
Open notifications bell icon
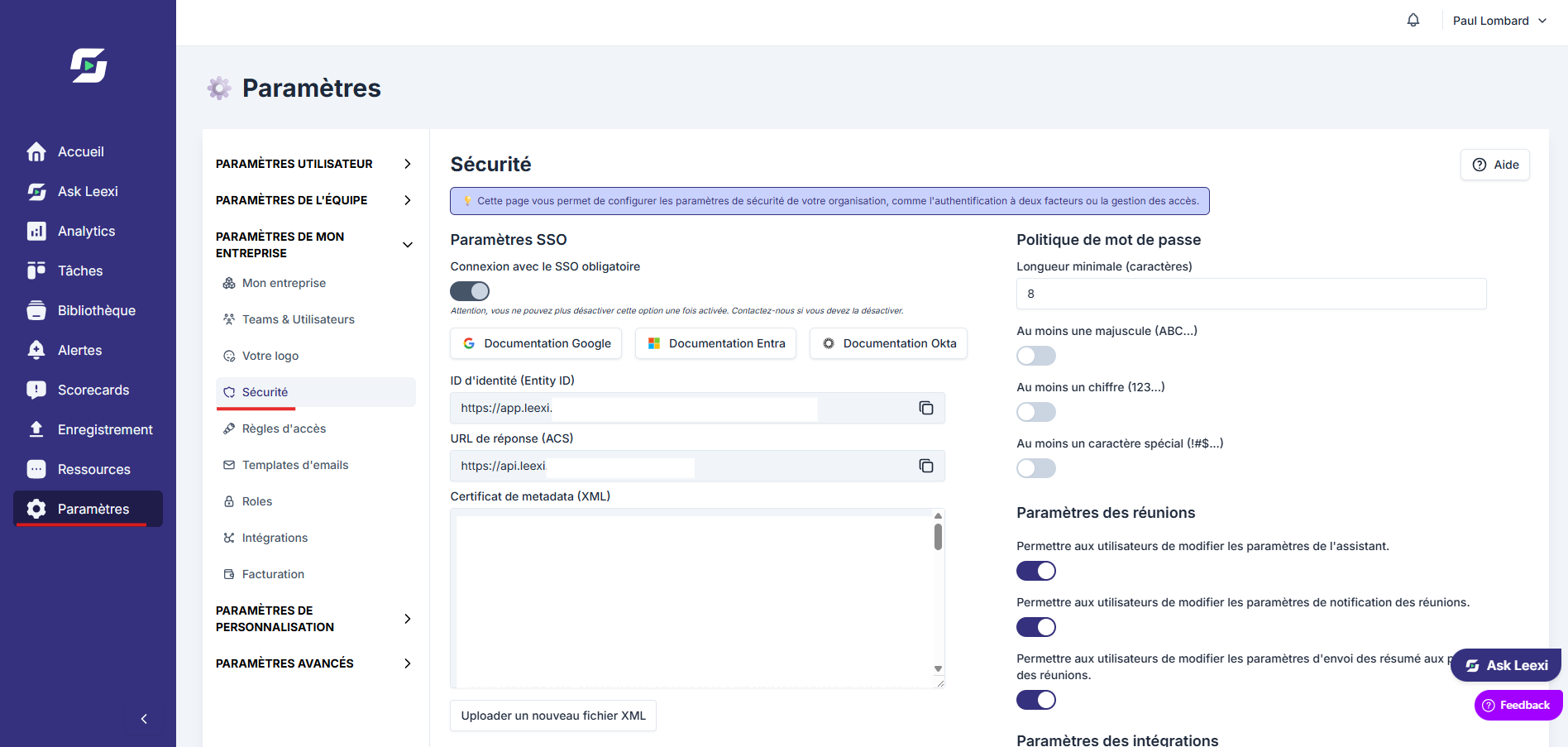[1413, 21]
